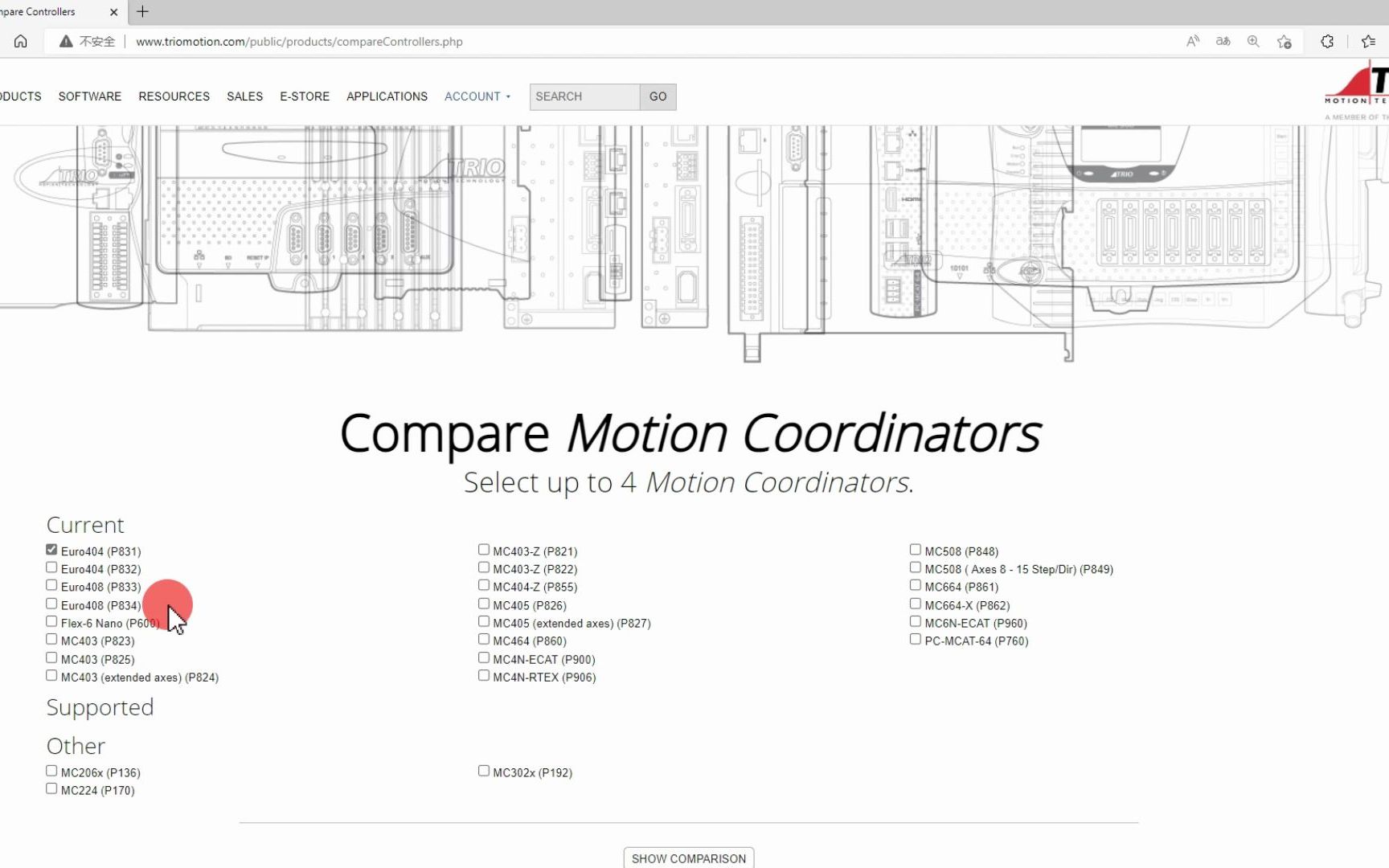Check the MC403 (P825) checkbox
The image size is (1389, 868).
click(51, 657)
